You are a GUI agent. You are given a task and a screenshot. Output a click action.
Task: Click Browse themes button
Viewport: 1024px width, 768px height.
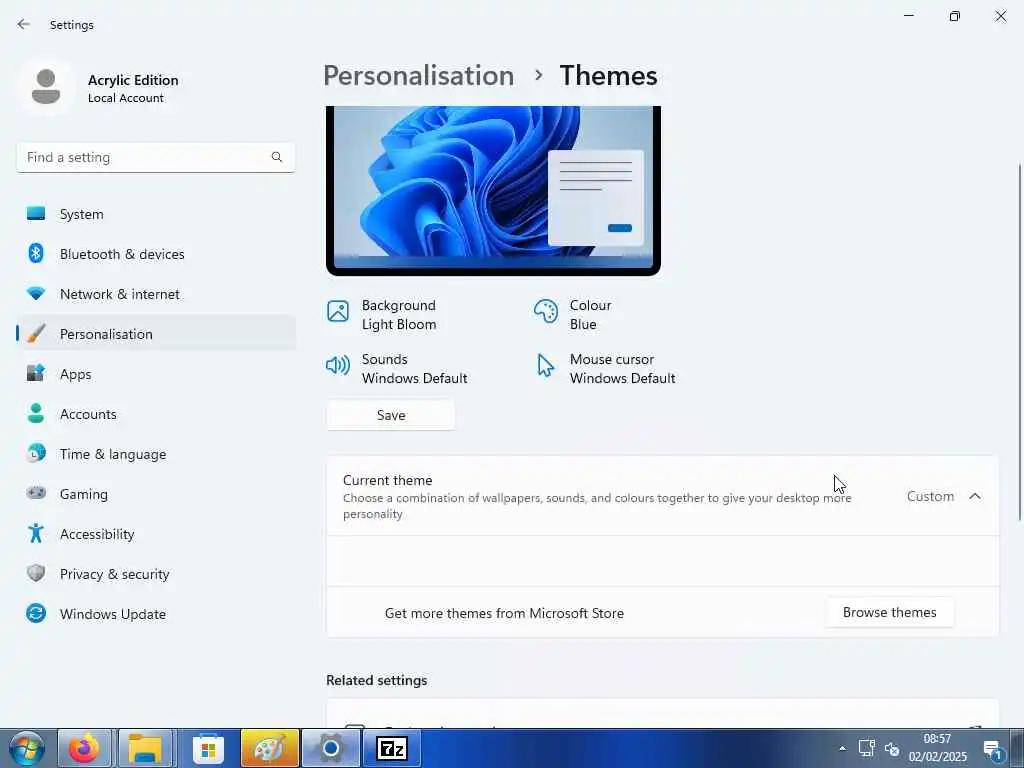[x=889, y=613]
